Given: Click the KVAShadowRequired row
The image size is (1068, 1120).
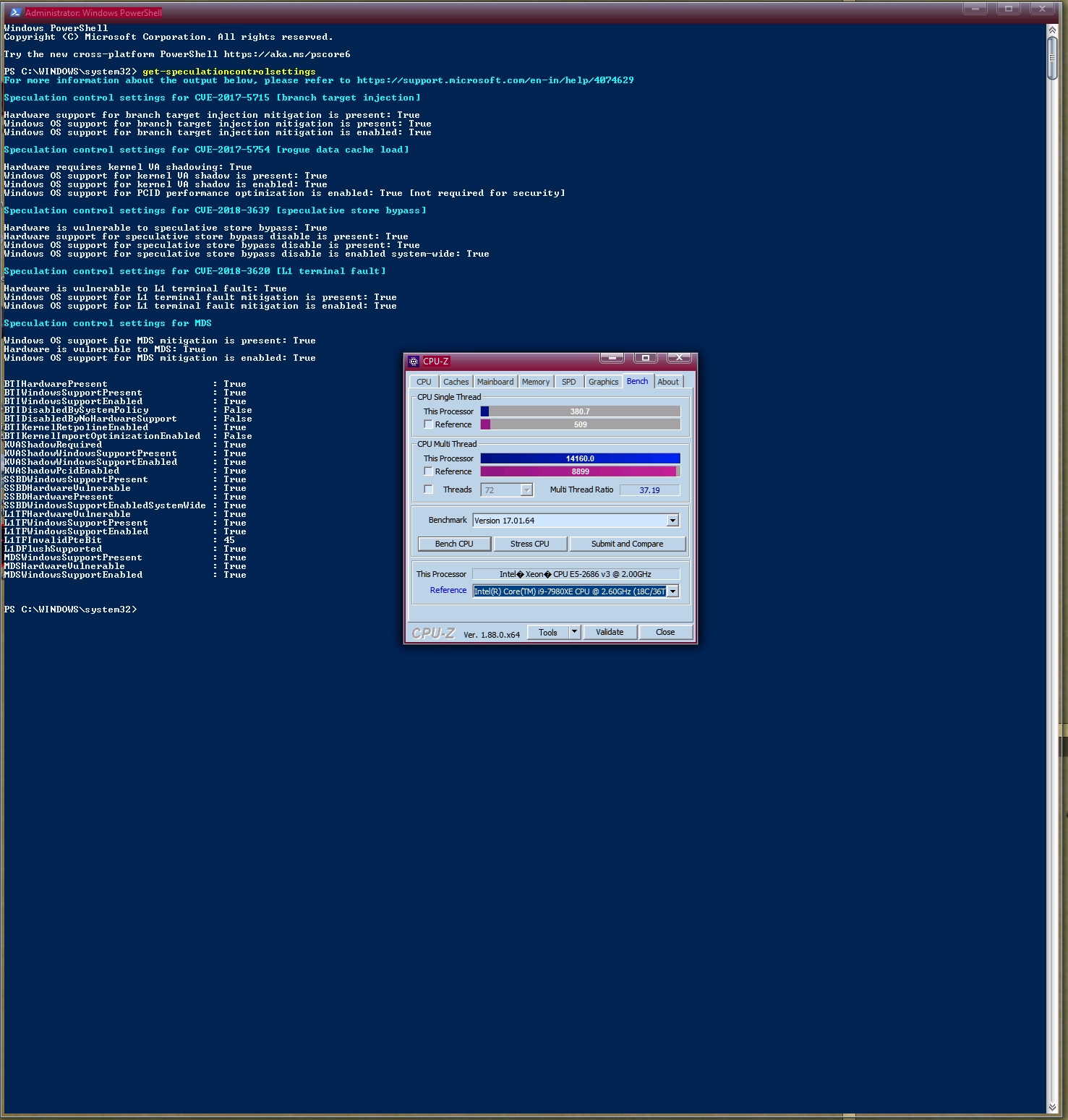Looking at the screenshot, I should [x=125, y=445].
